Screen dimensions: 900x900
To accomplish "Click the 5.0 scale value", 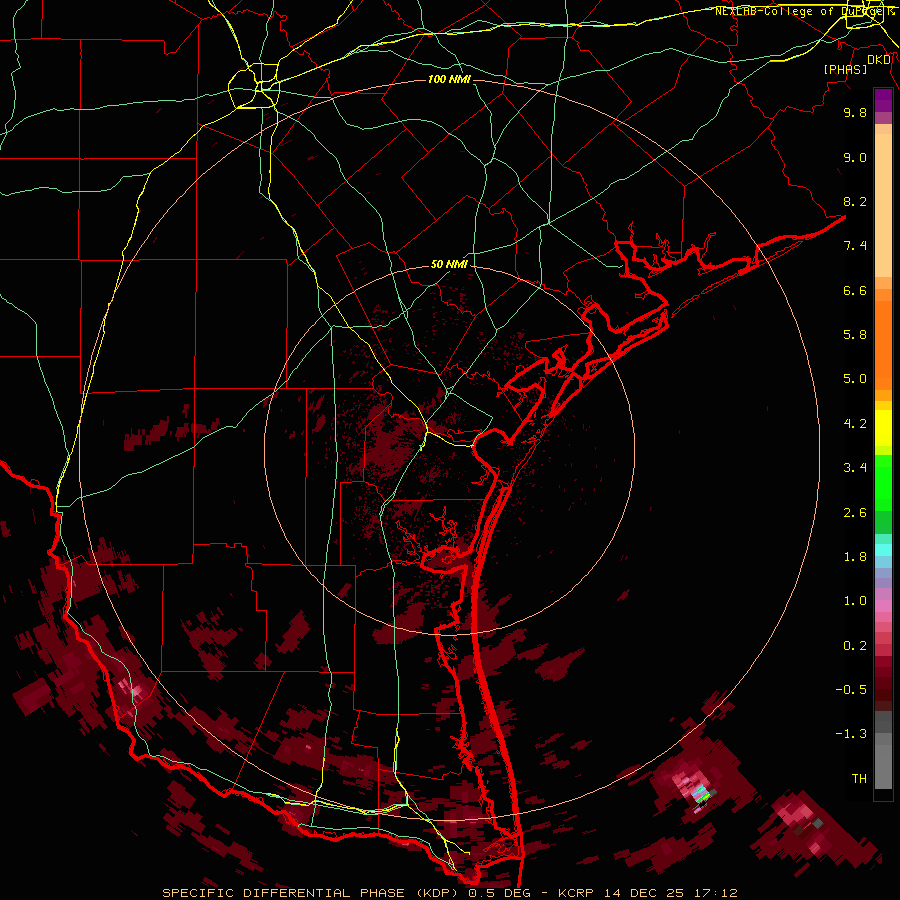I will pyautogui.click(x=855, y=379).
